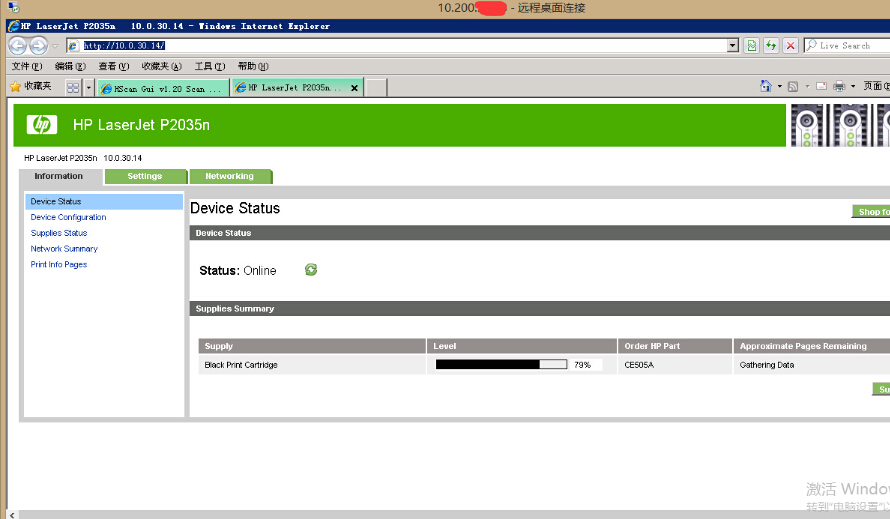This screenshot has height=519, width=890.
Task: Switch to the HScan Gui v1.20 tab
Action: (x=163, y=88)
